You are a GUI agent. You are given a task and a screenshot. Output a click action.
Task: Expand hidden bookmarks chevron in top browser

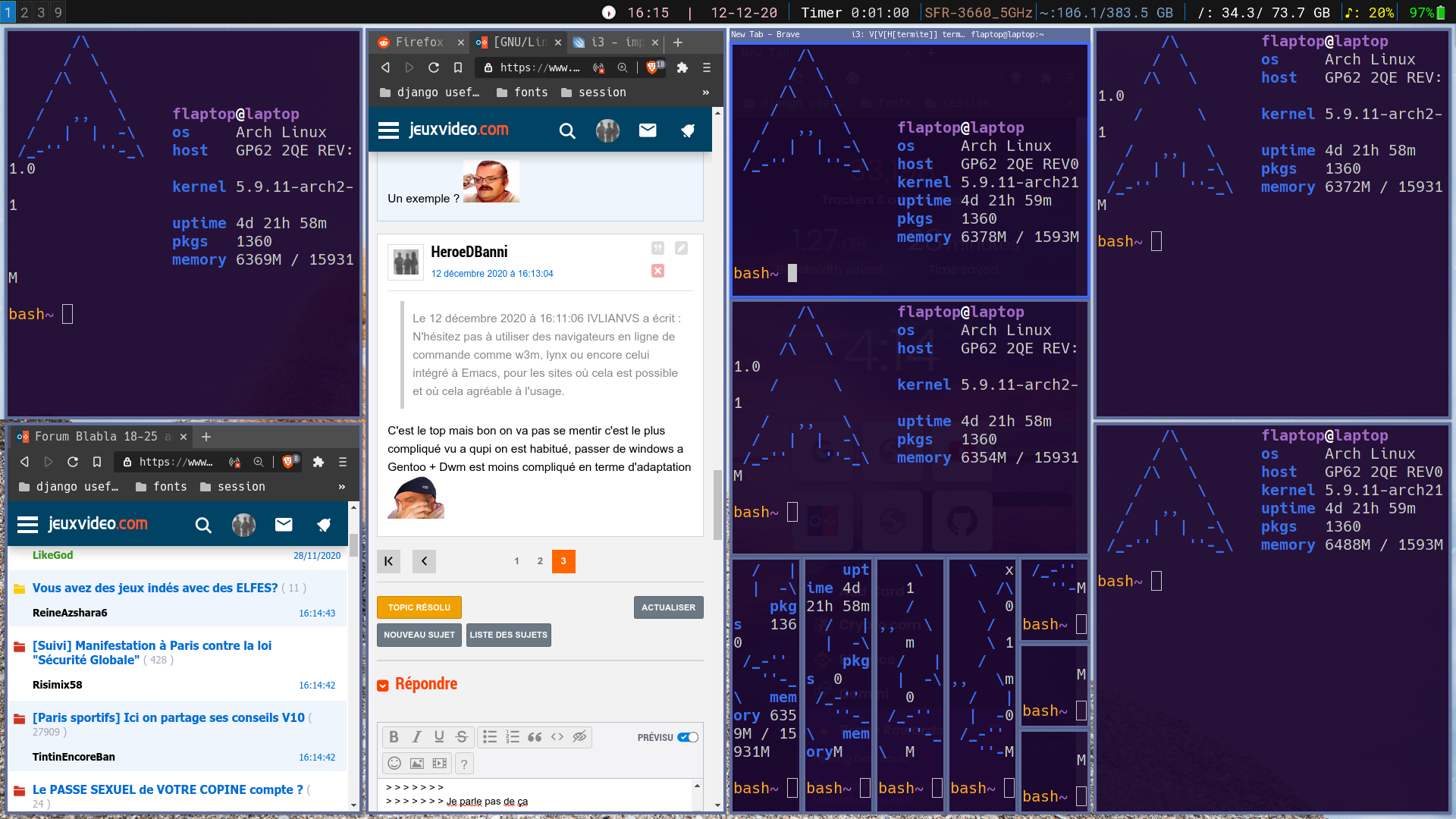click(x=705, y=93)
